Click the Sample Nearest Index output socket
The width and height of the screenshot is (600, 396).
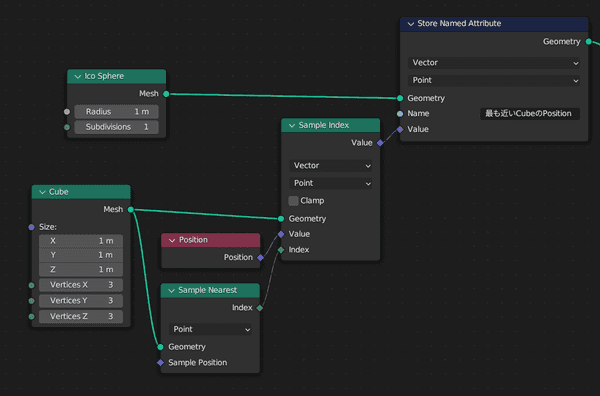click(x=260, y=308)
